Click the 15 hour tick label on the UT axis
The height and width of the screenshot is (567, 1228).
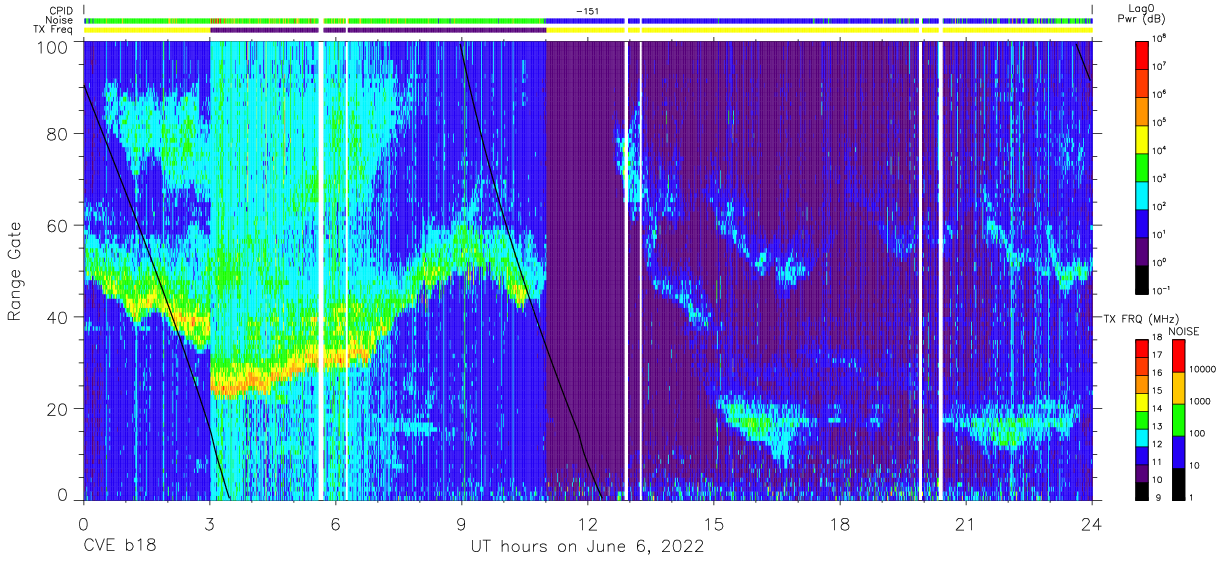coord(714,523)
